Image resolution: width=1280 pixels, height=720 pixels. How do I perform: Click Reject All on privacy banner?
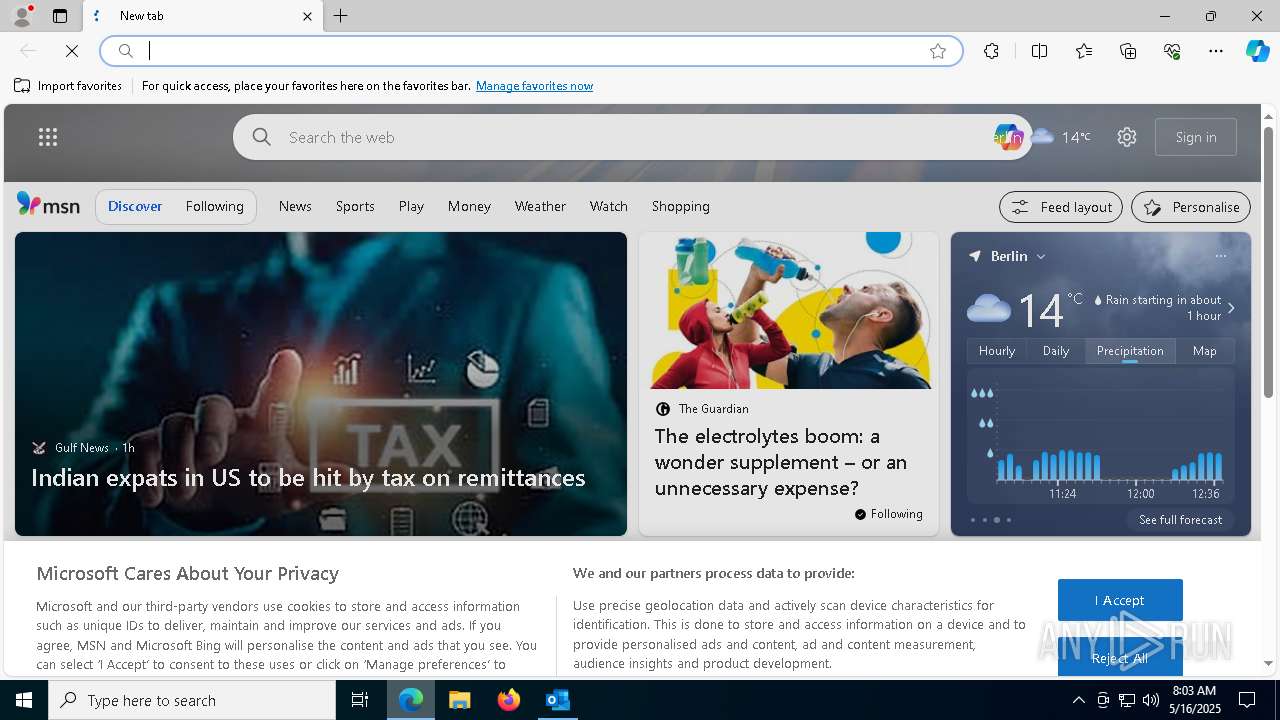(x=1120, y=656)
